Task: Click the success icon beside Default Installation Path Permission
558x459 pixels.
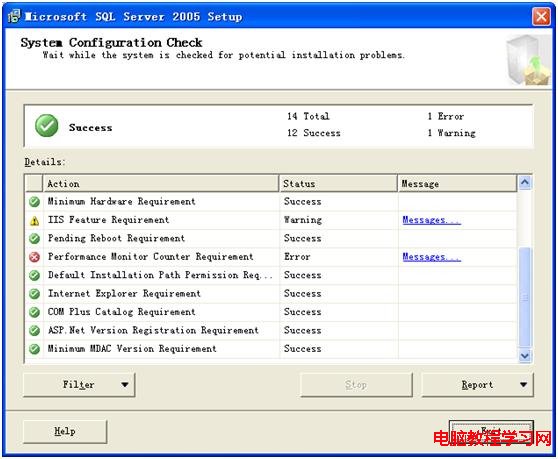Action: click(x=34, y=275)
